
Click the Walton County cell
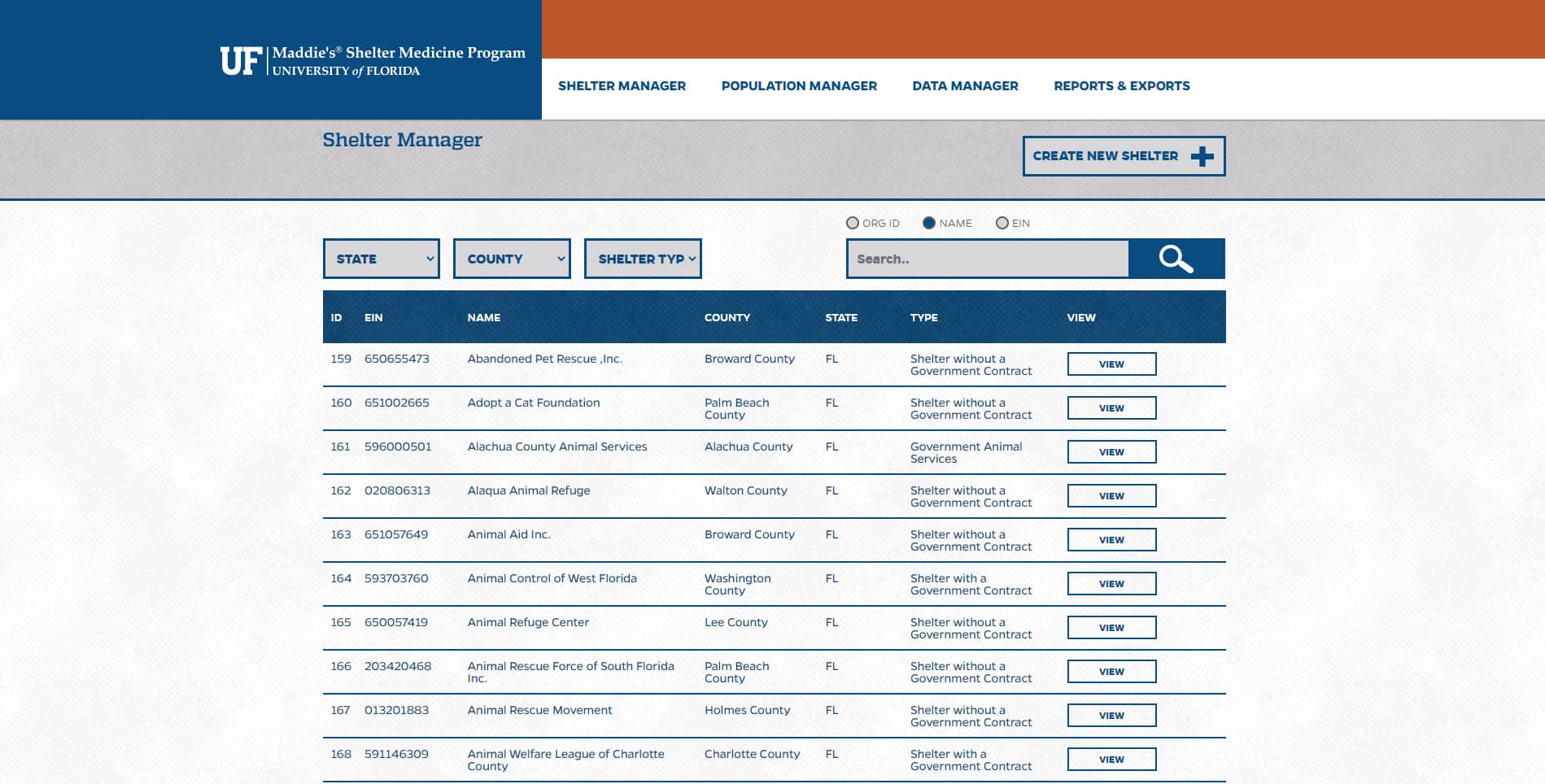[x=746, y=490]
